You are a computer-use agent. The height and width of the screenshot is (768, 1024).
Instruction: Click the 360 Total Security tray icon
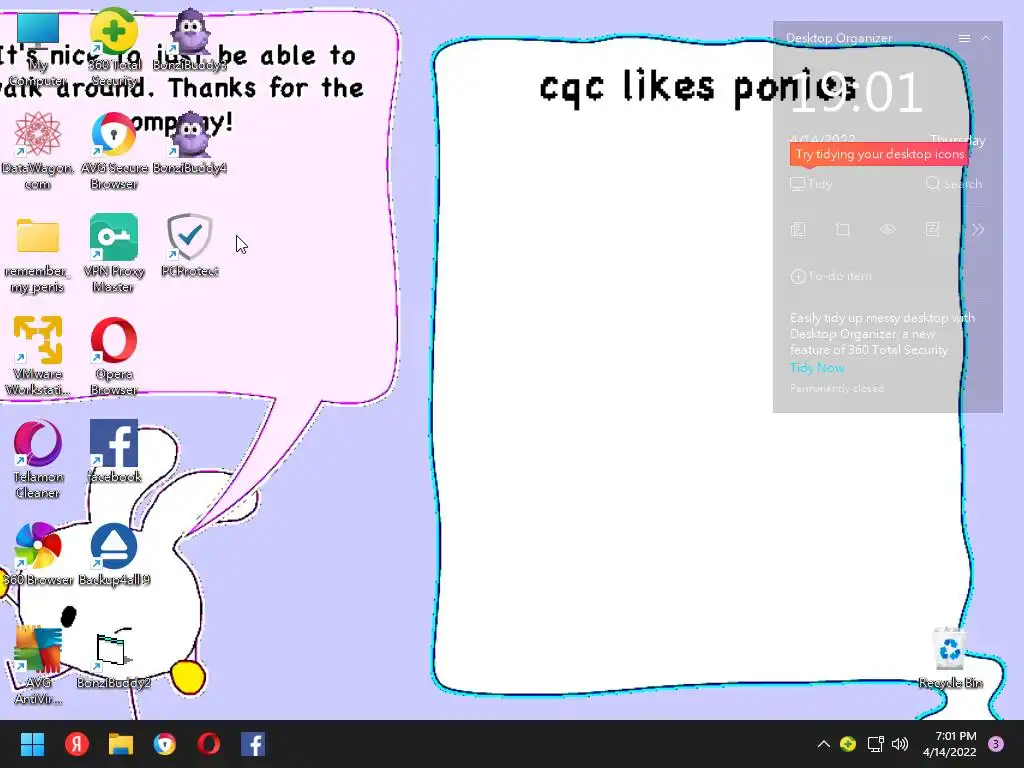(848, 744)
